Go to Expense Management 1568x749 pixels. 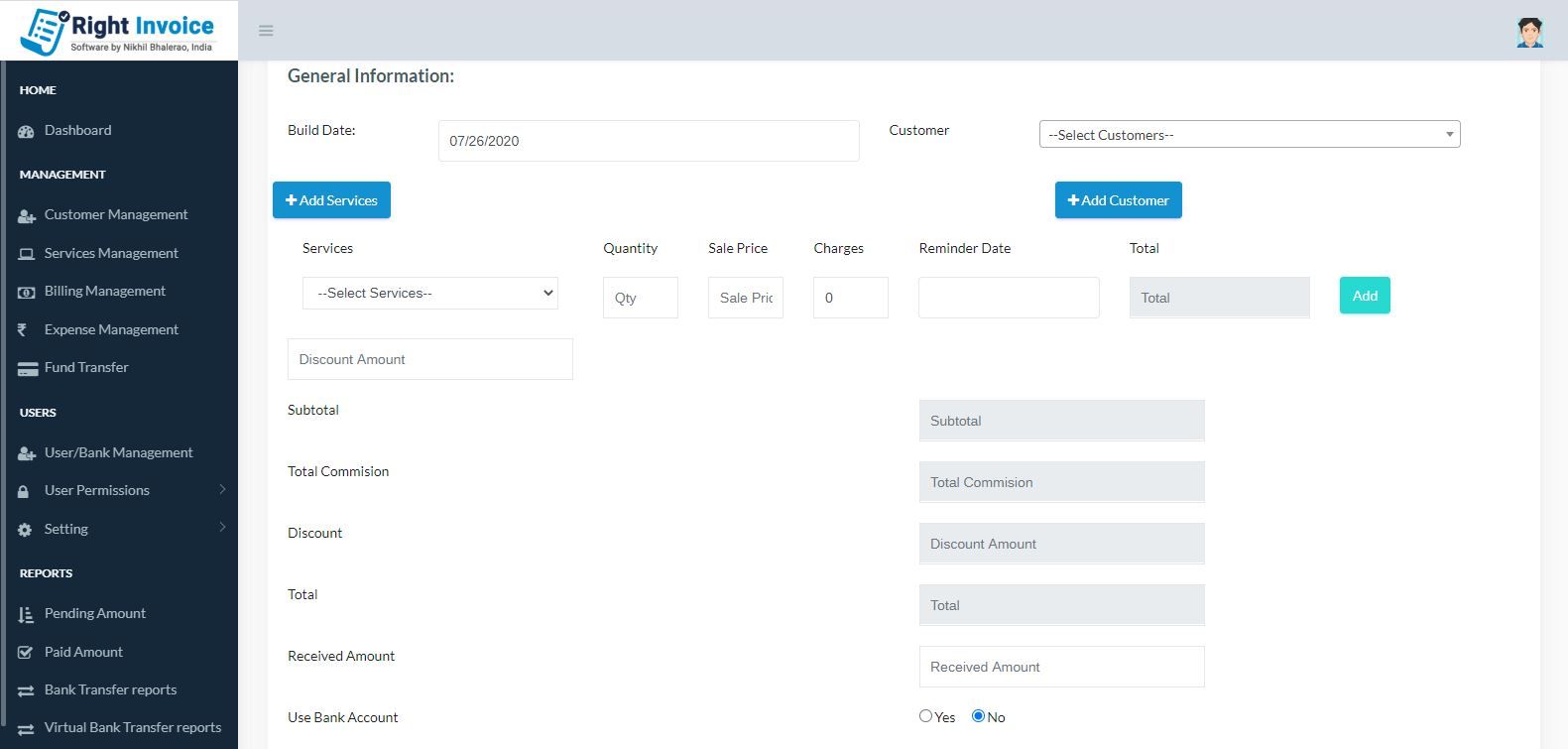point(111,329)
